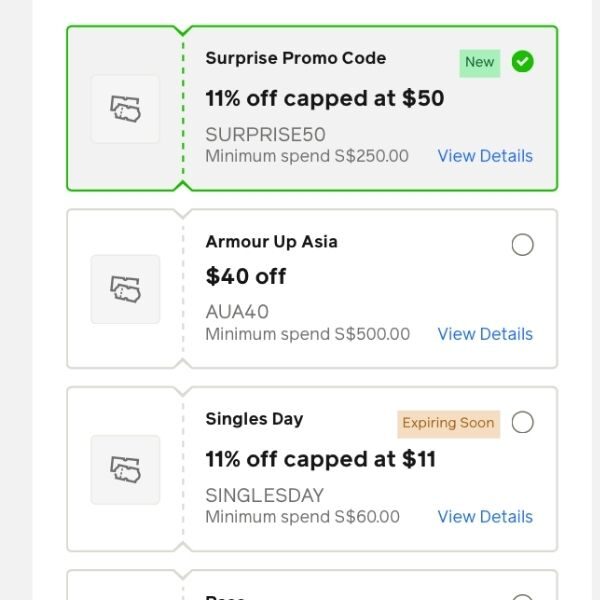Screen dimensions: 600x600
Task: Click the green New badge
Action: (479, 62)
